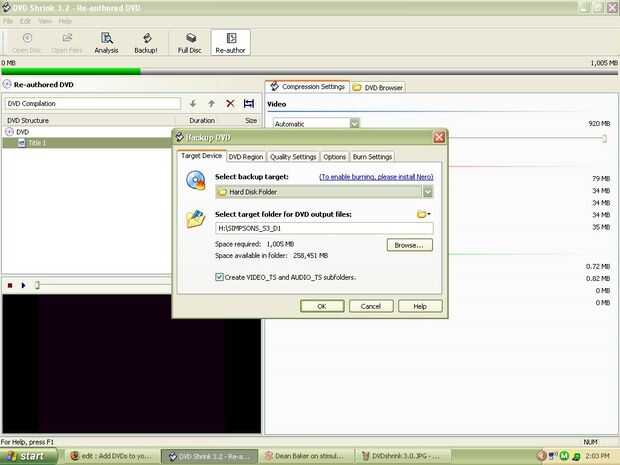Click the preview playback position slider

(x=37, y=285)
